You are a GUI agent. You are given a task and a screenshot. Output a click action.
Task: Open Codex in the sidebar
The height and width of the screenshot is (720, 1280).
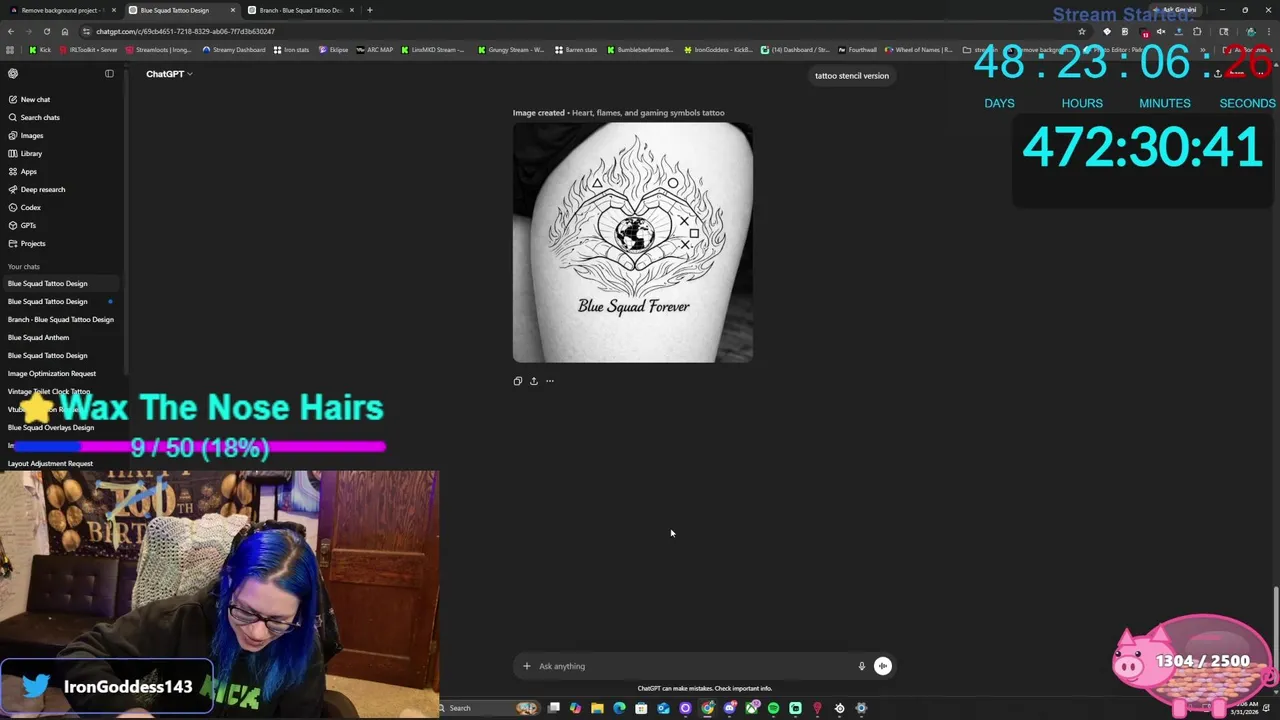(x=60, y=207)
